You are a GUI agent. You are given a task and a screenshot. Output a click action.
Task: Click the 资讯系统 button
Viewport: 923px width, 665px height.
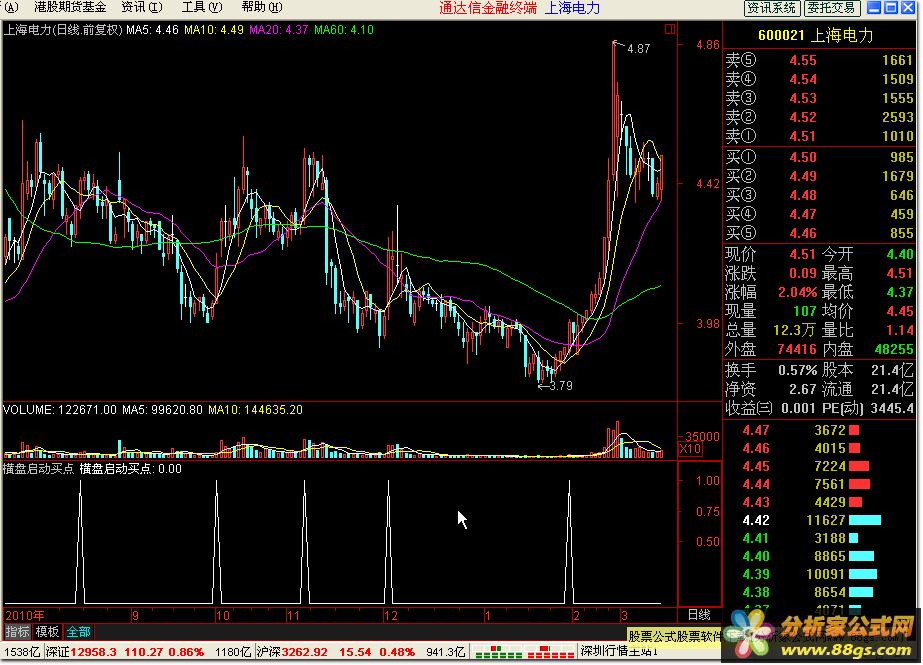(772, 8)
